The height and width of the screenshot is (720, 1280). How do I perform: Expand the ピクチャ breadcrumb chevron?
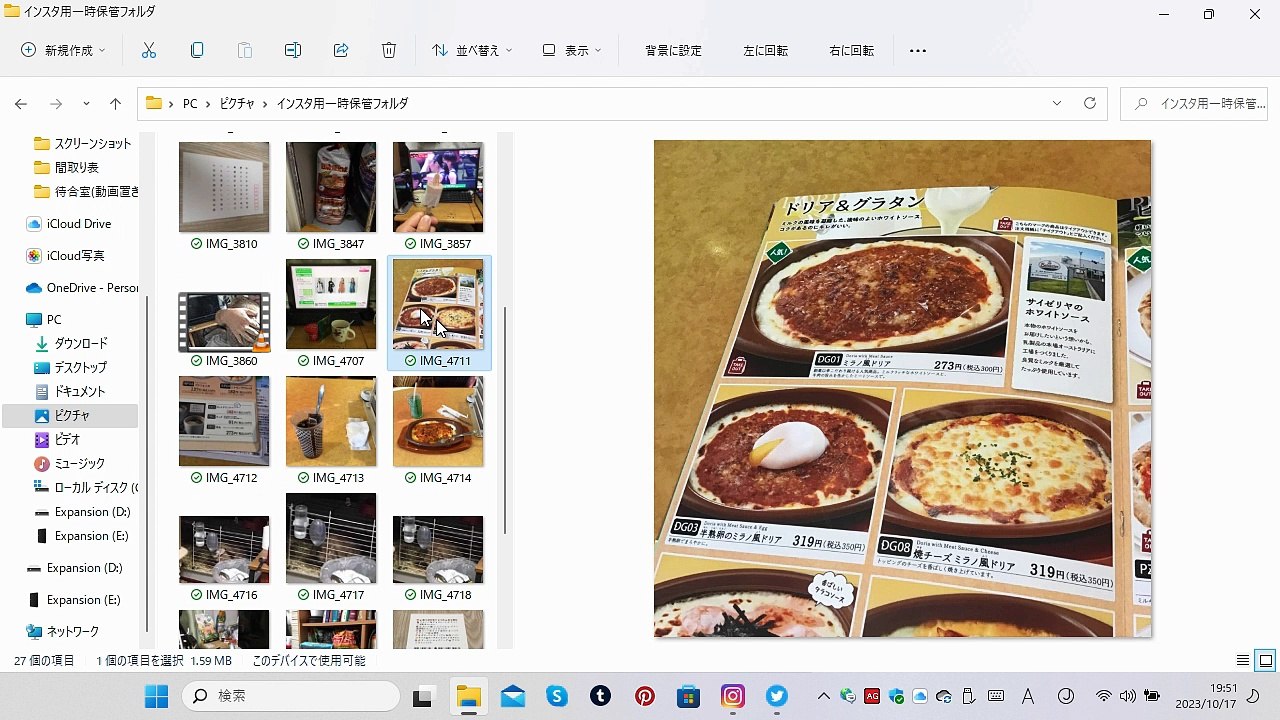pyautogui.click(x=265, y=103)
